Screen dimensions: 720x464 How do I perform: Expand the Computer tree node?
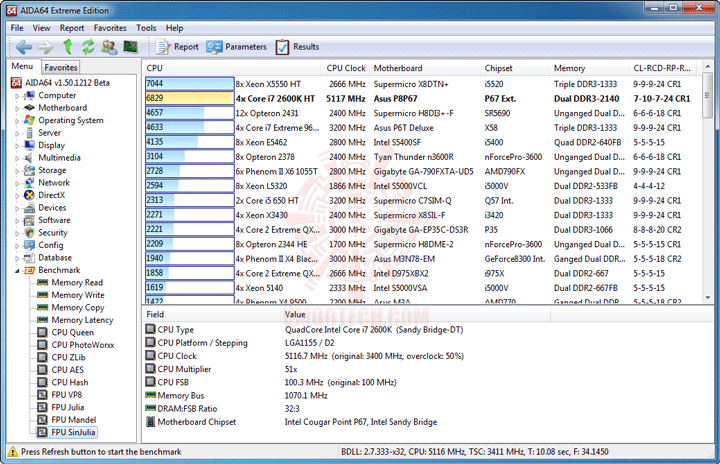coord(17,96)
